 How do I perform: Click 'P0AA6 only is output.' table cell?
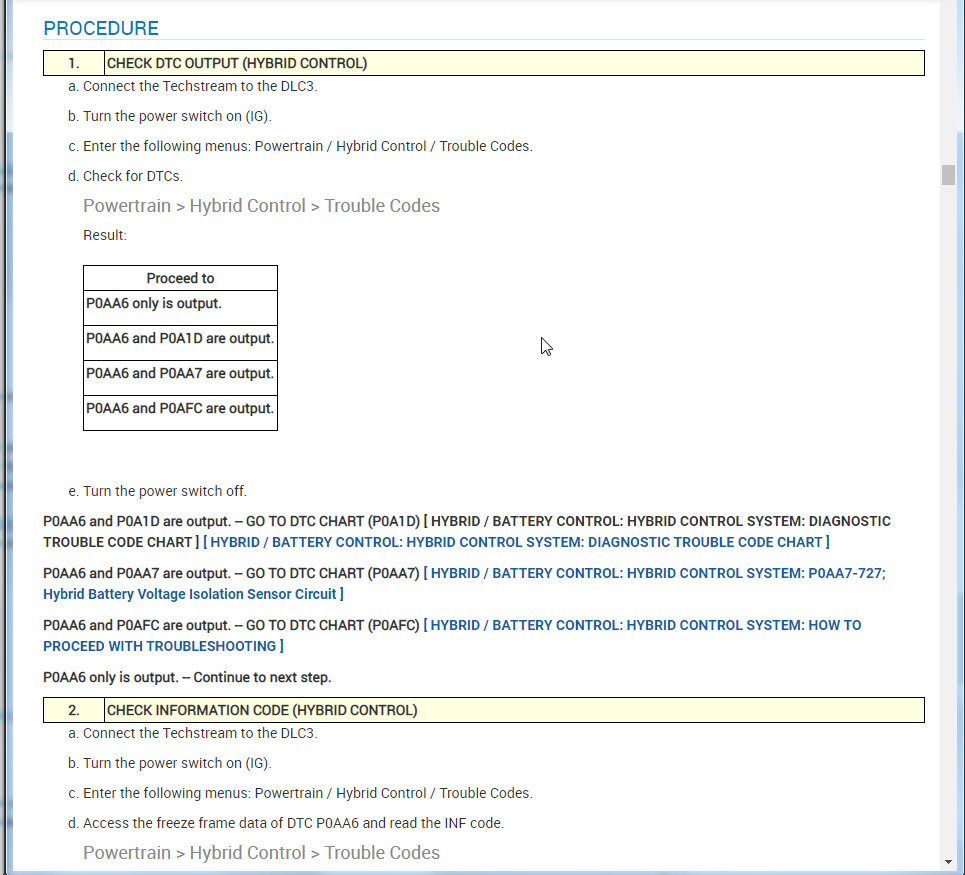click(x=180, y=308)
